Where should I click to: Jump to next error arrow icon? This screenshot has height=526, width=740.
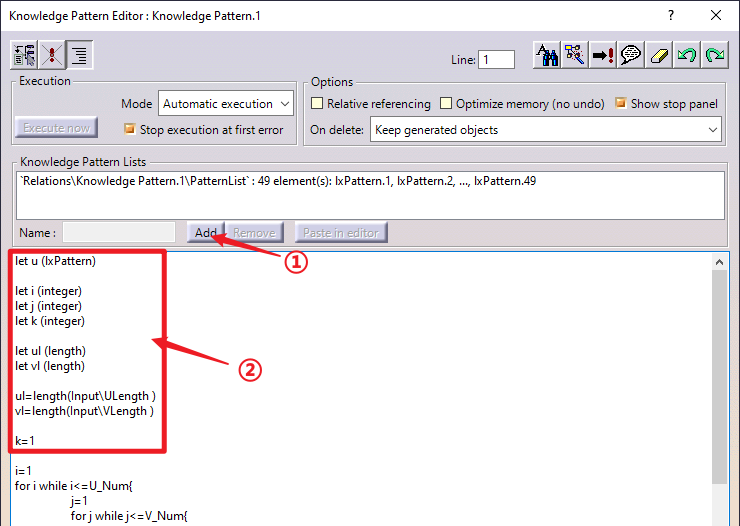(603, 55)
